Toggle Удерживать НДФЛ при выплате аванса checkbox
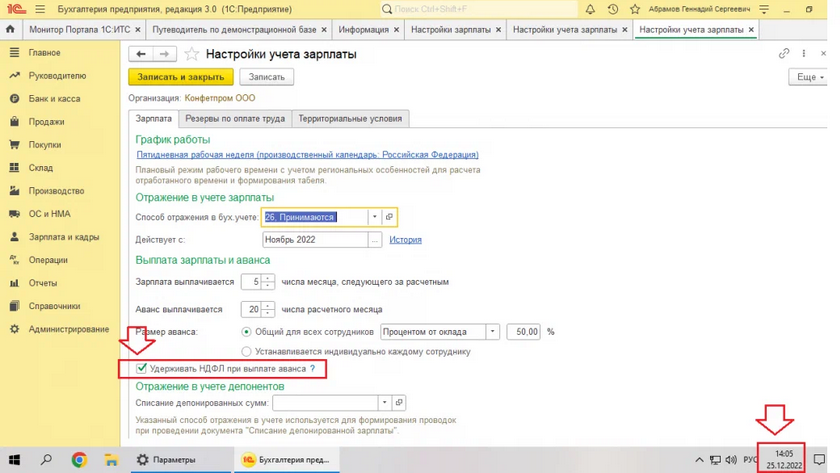840x473 pixels. click(141, 368)
